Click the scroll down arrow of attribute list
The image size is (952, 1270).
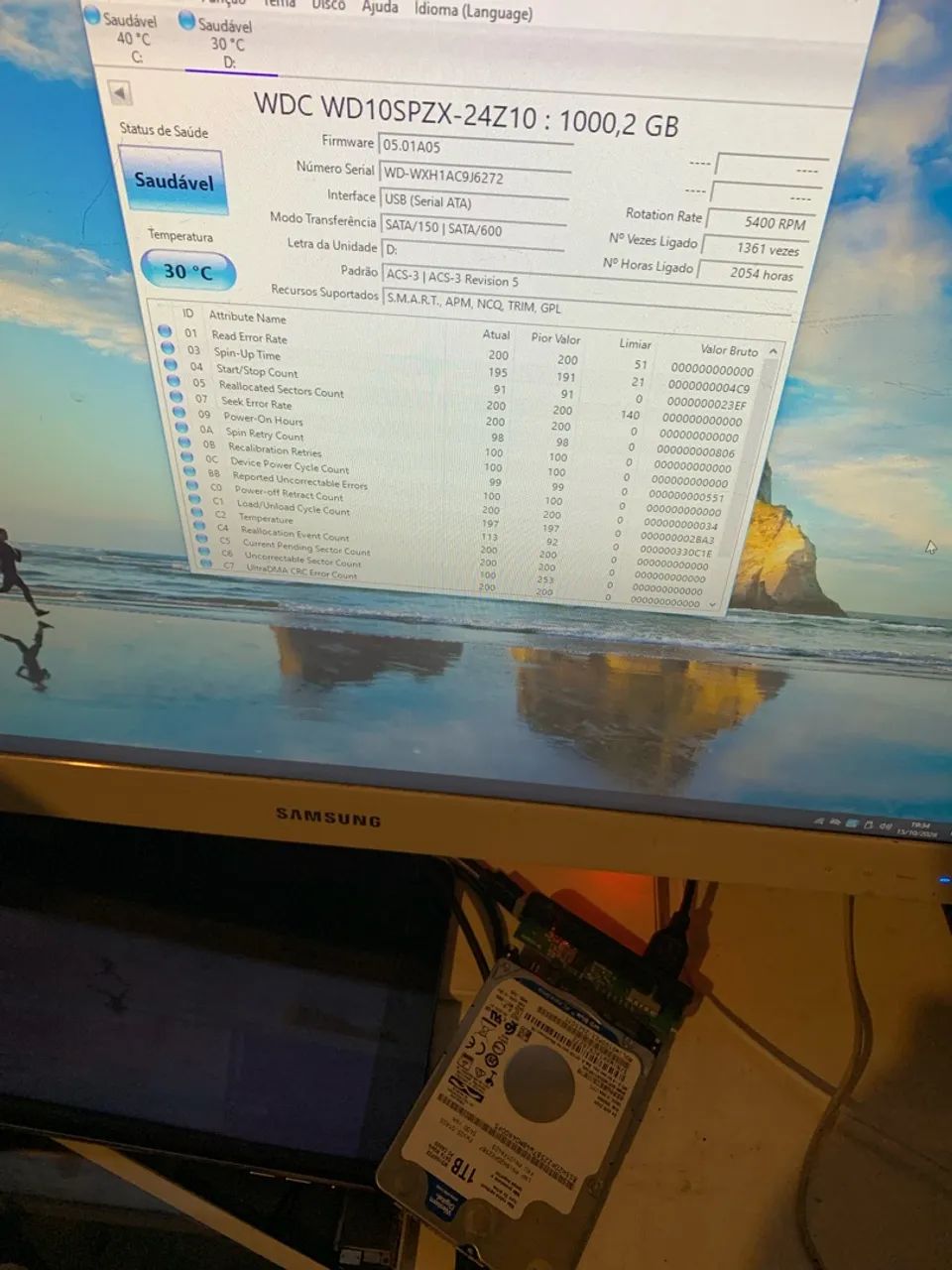710,603
